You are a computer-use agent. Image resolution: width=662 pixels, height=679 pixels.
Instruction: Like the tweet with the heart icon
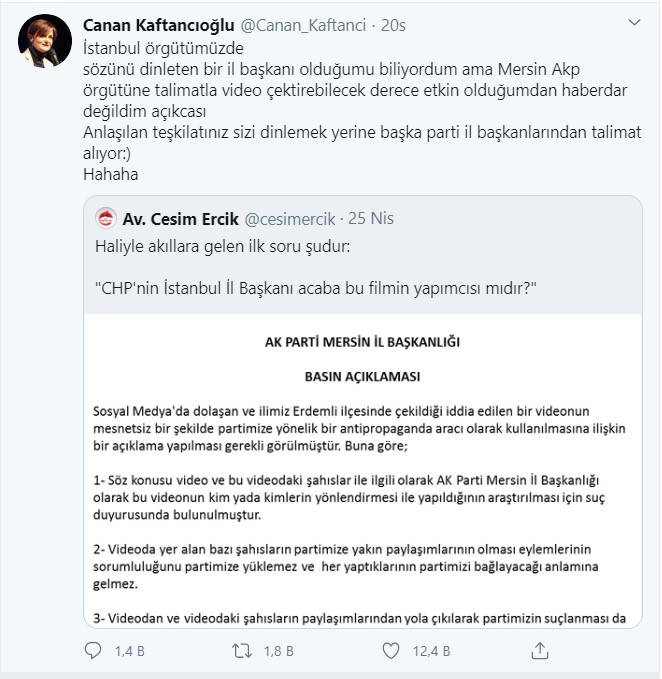point(393,651)
